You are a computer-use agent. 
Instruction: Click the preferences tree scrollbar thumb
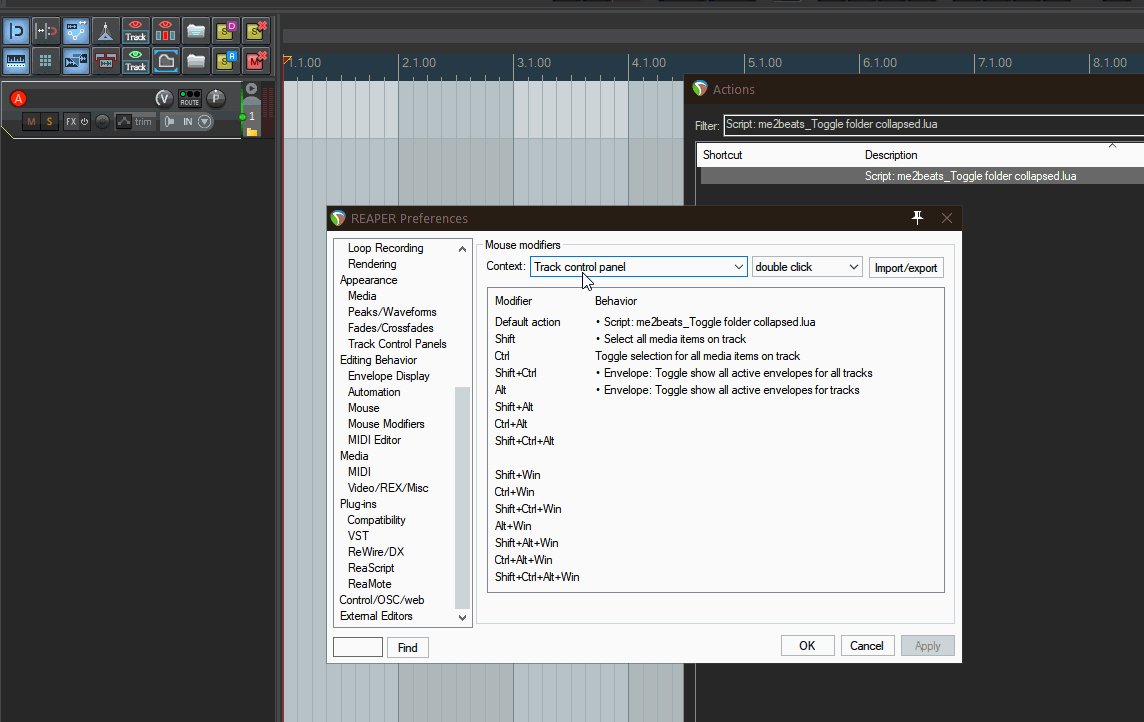[x=462, y=497]
